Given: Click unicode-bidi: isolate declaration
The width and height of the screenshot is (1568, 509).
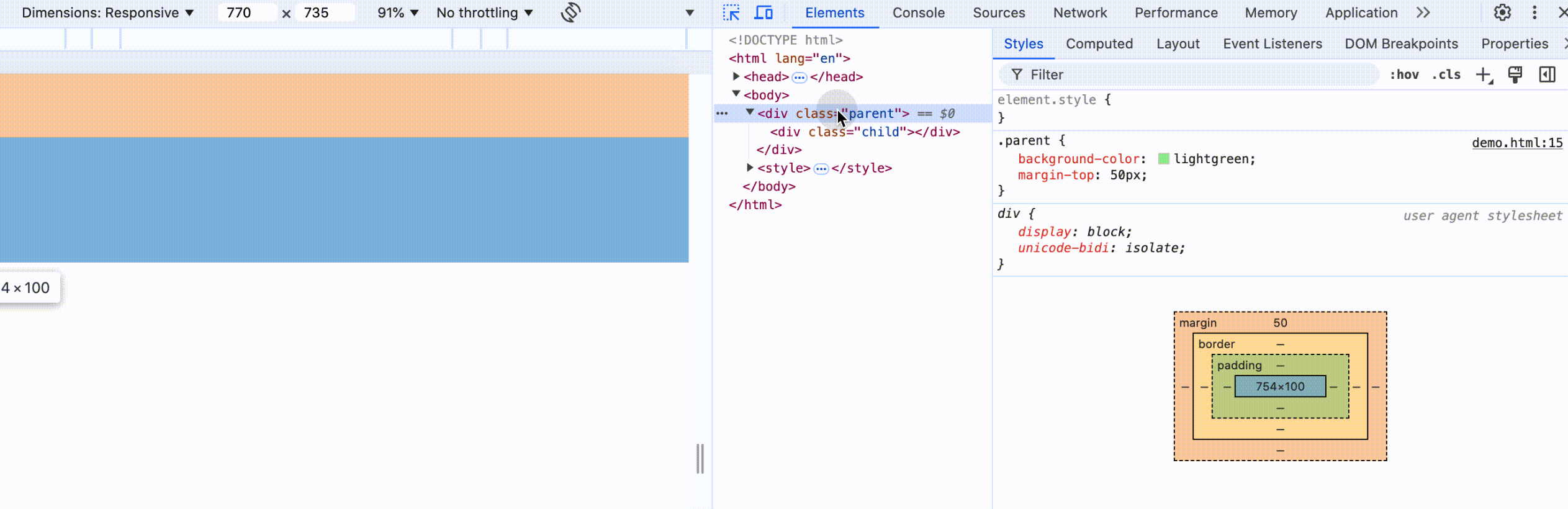Looking at the screenshot, I should pyautogui.click(x=1101, y=248).
